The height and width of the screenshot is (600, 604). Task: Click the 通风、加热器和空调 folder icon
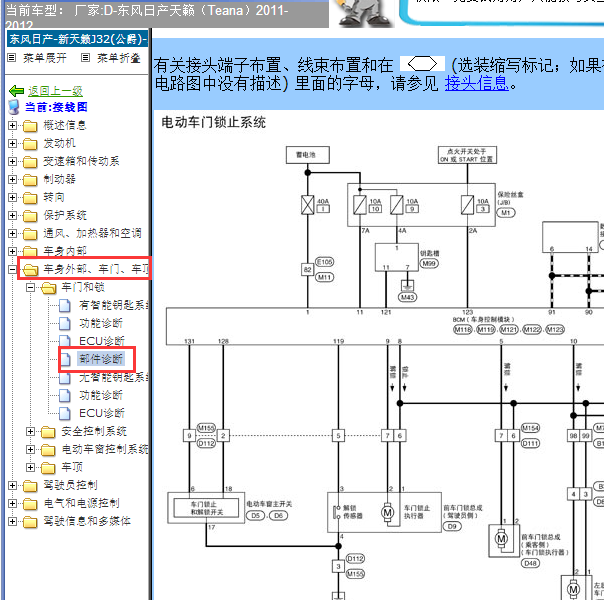click(30, 234)
